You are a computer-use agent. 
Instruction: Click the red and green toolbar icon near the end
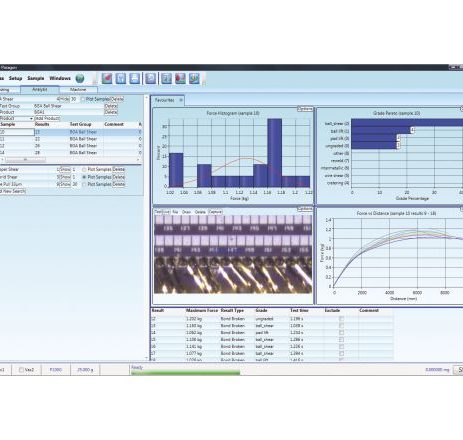pos(180,79)
